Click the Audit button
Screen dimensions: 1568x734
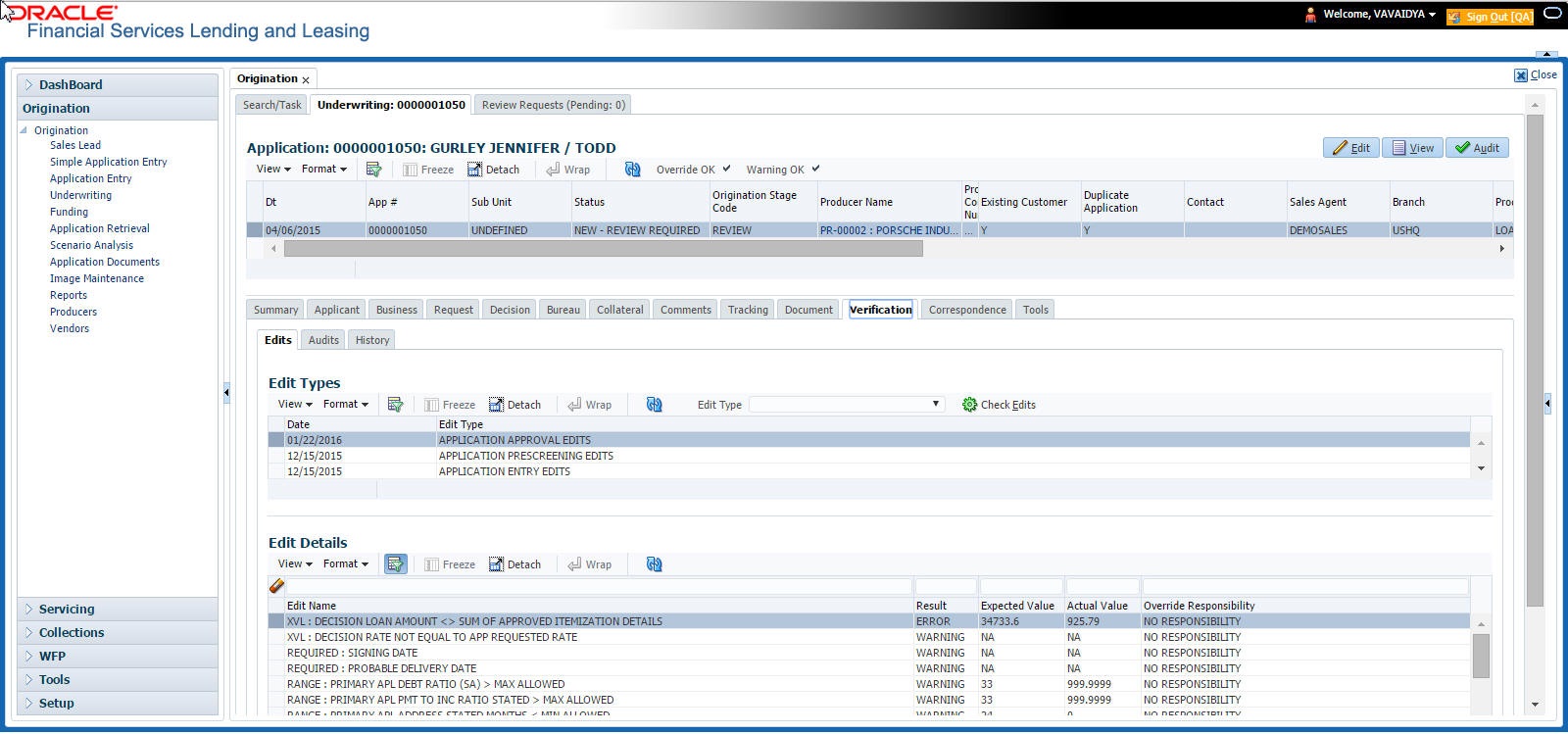click(x=1478, y=148)
